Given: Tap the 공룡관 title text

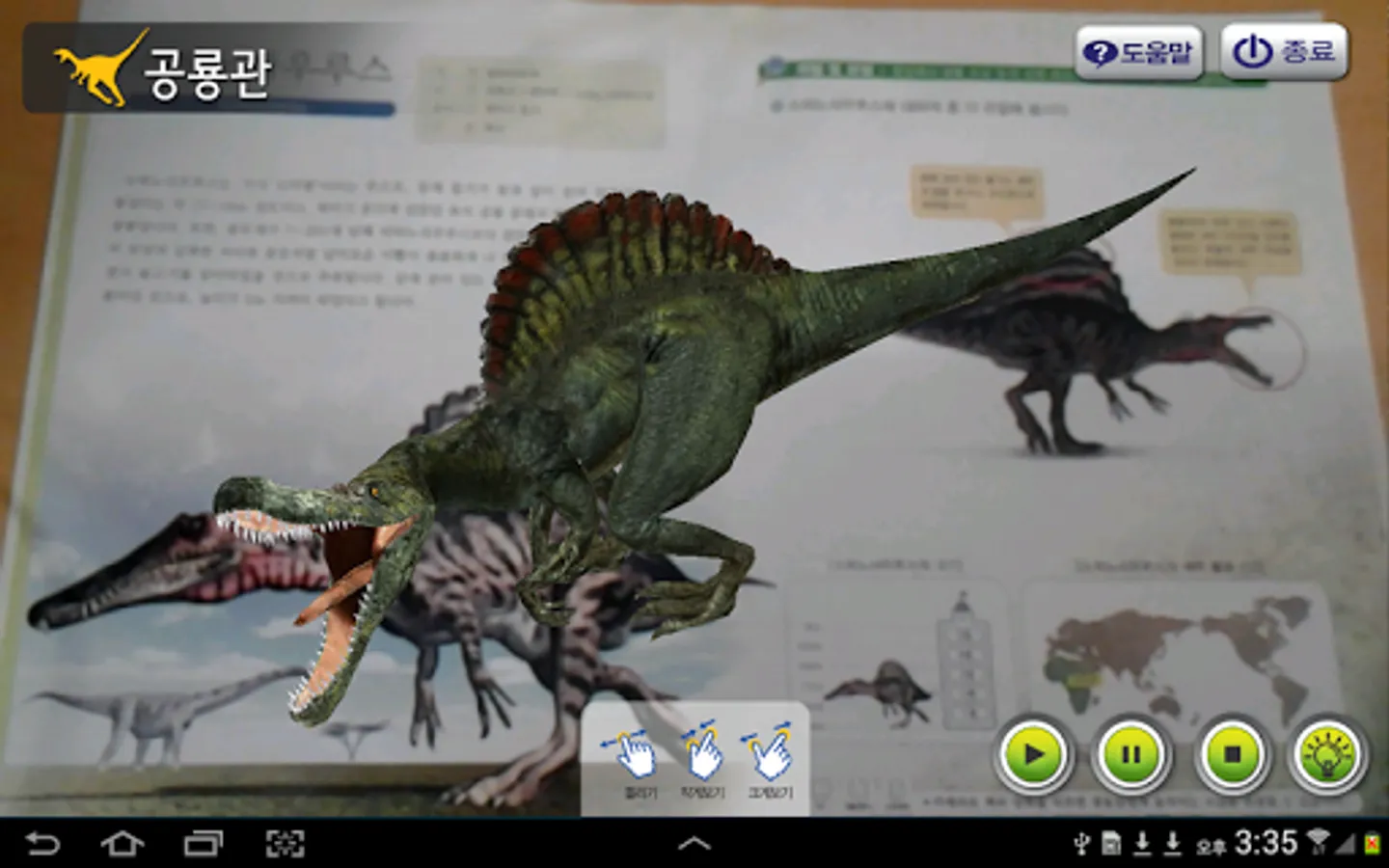Looking at the screenshot, I should point(208,73).
